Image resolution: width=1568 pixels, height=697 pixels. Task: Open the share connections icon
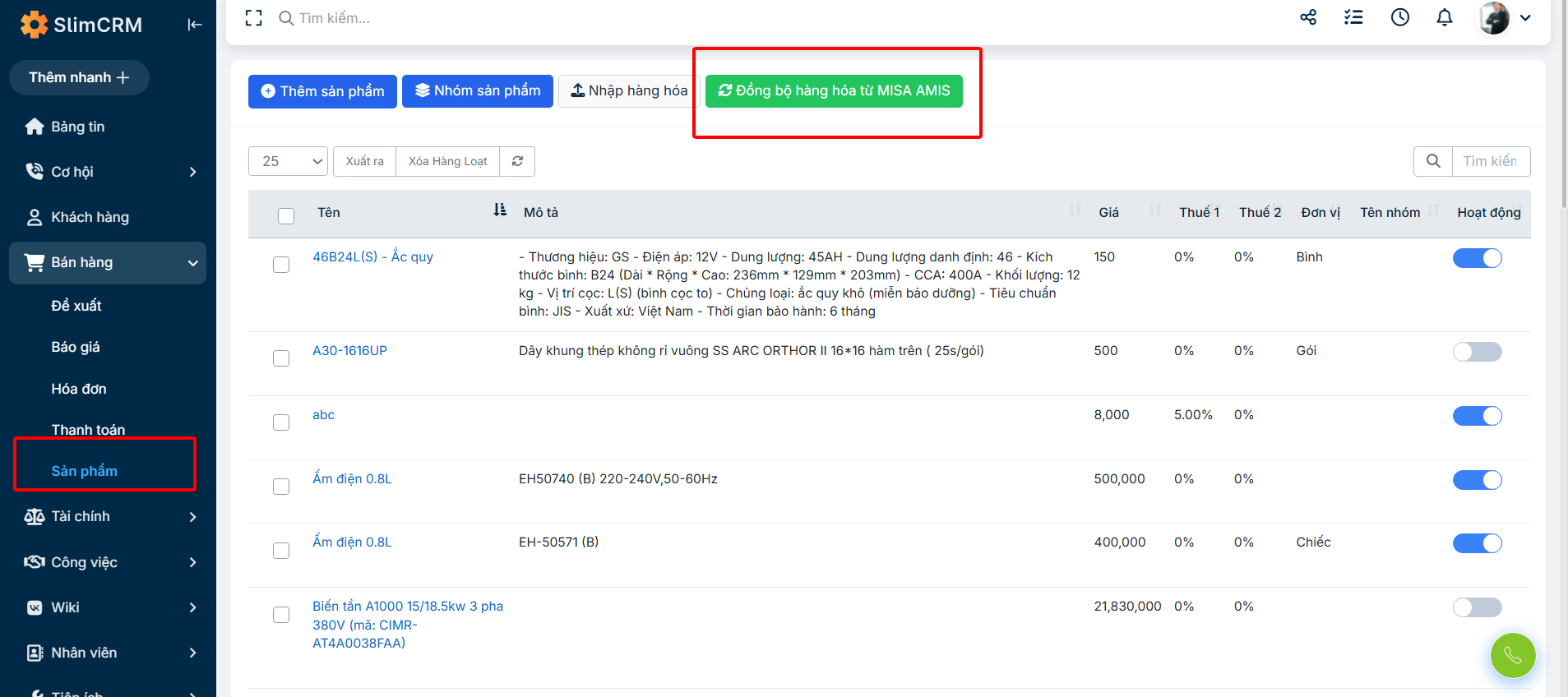pyautogui.click(x=1308, y=17)
